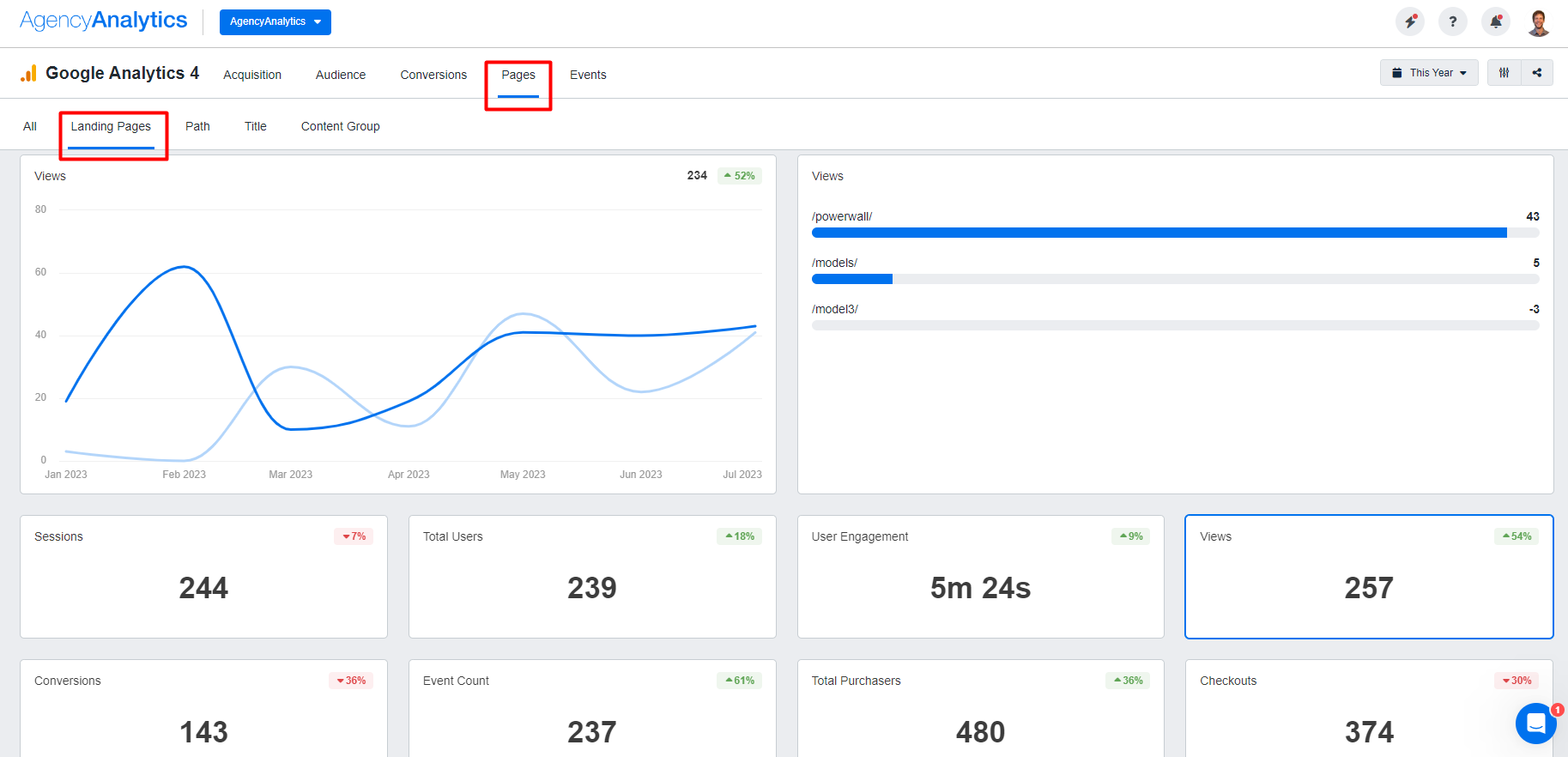The height and width of the screenshot is (757, 1568).
Task: Click the 7% decrease badge on Sessions
Action: coord(354,536)
